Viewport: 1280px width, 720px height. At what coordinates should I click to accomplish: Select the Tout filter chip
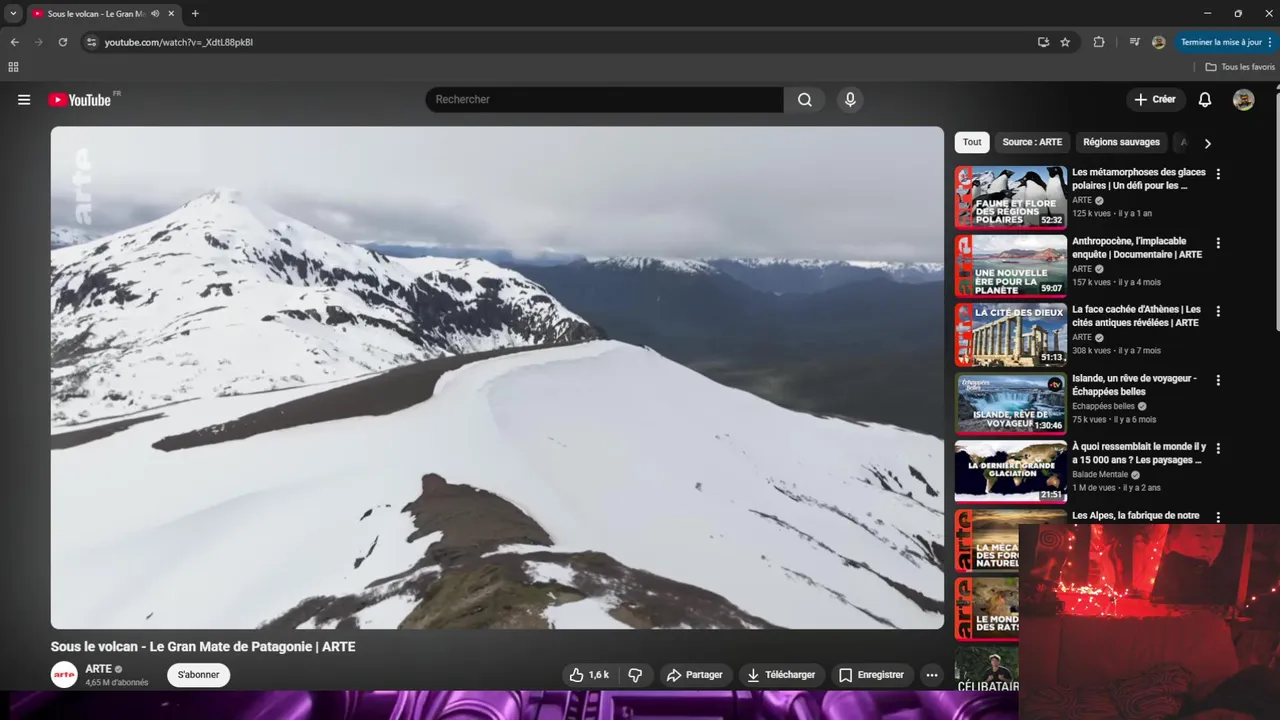[972, 142]
